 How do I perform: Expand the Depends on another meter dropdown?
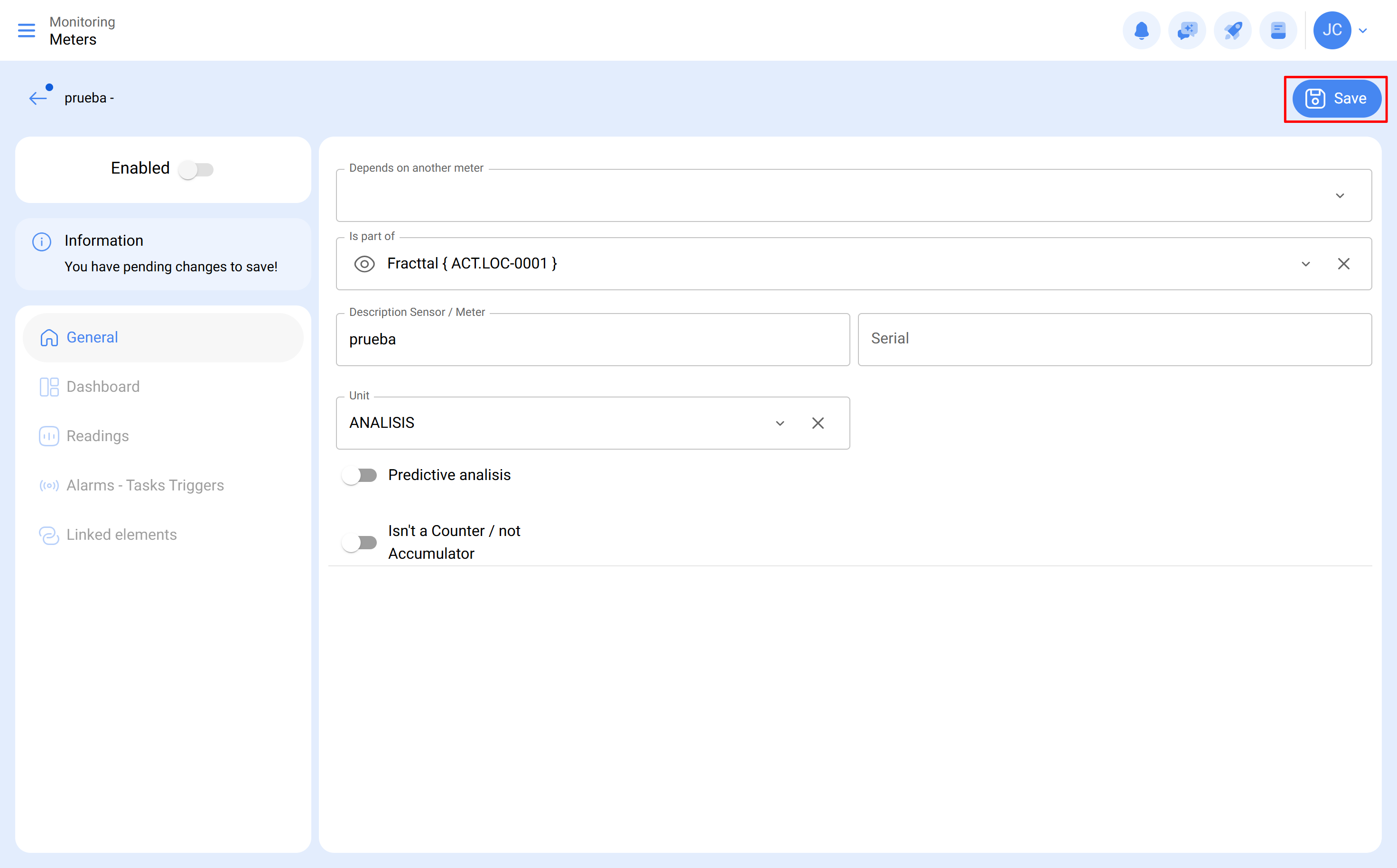click(1341, 195)
